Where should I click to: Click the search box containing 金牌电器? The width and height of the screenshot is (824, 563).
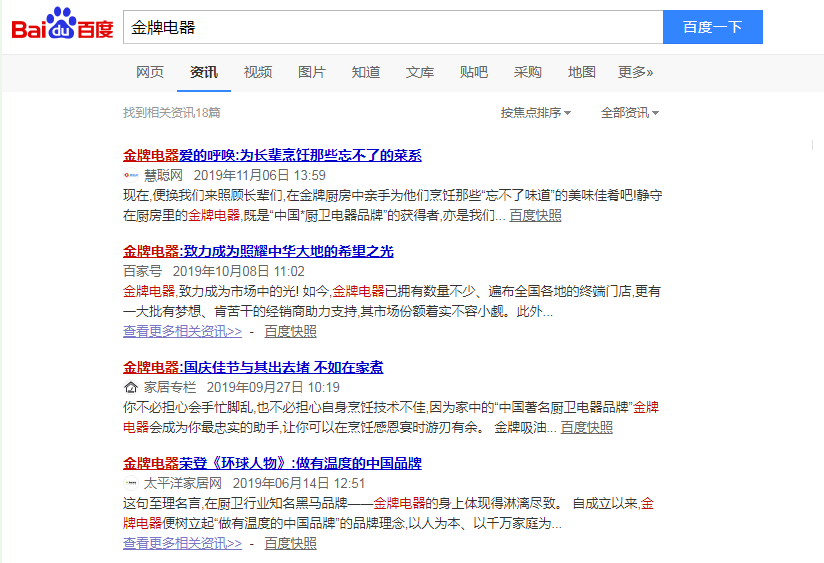click(x=393, y=27)
